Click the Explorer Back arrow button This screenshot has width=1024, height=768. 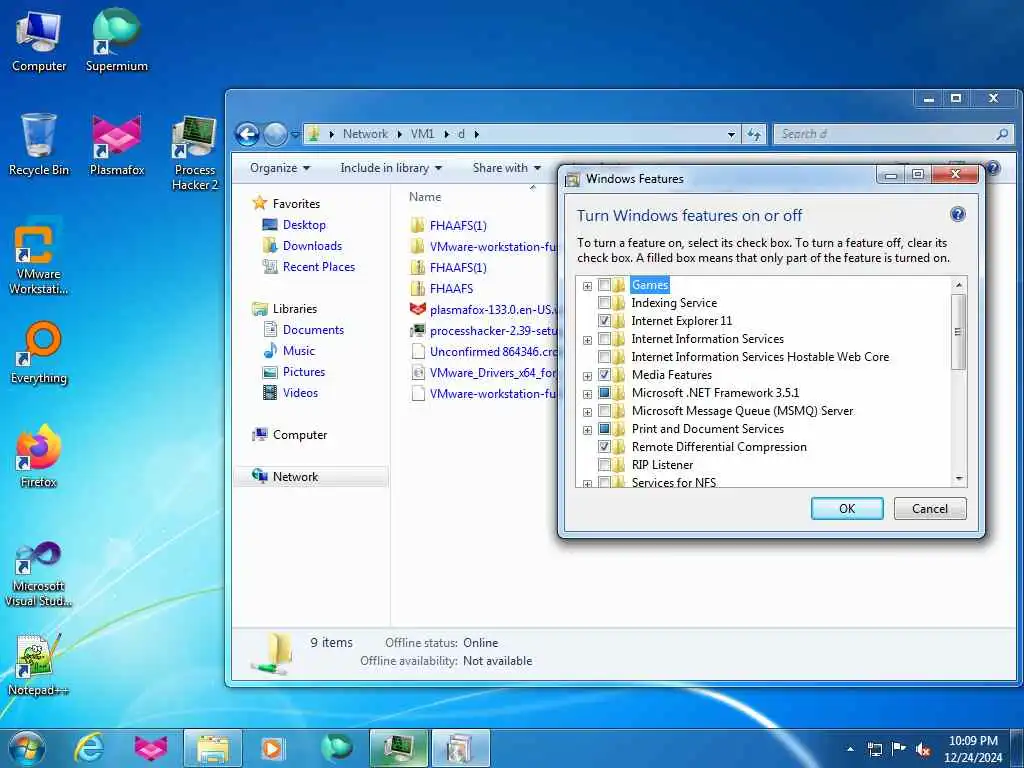coord(248,135)
